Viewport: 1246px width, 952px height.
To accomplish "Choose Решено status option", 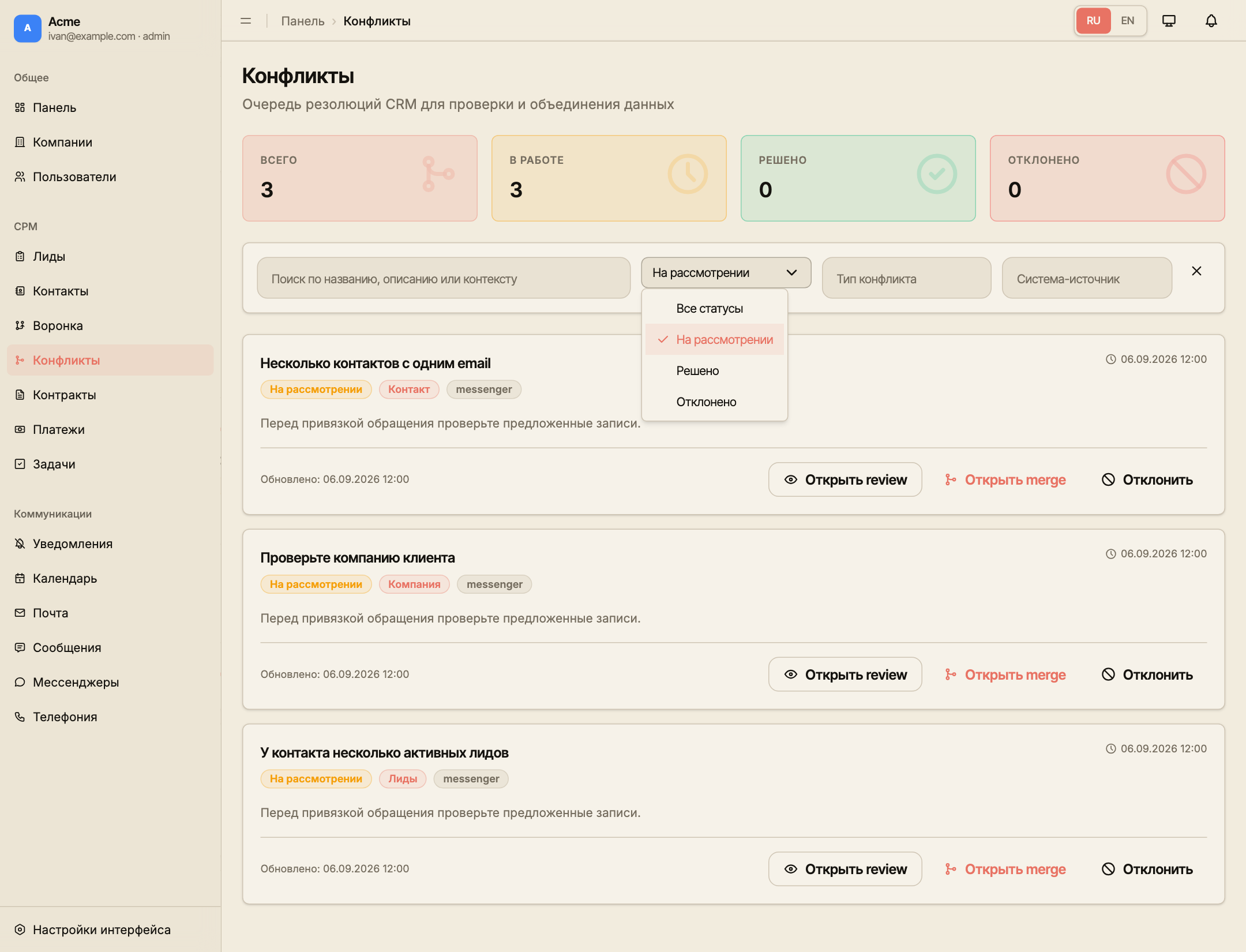I will click(x=714, y=371).
